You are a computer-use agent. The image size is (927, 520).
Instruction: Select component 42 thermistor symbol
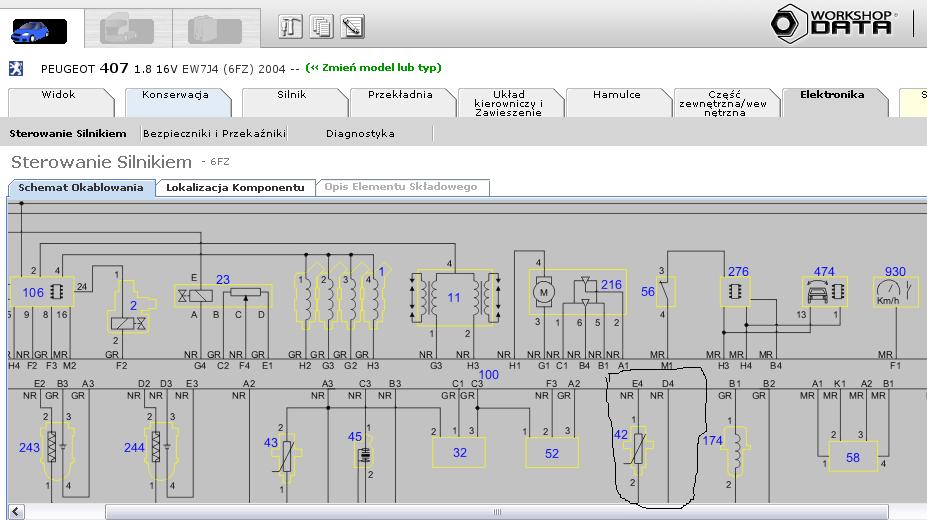[638, 450]
